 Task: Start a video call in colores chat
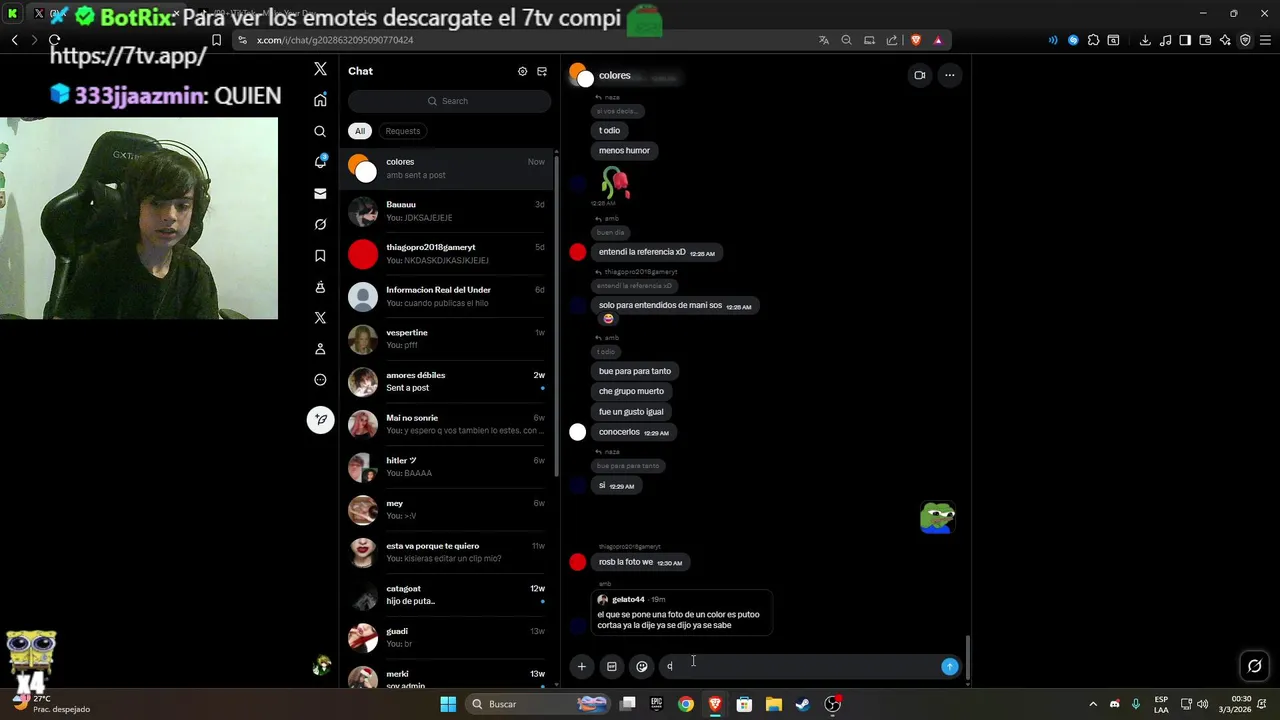tap(919, 75)
